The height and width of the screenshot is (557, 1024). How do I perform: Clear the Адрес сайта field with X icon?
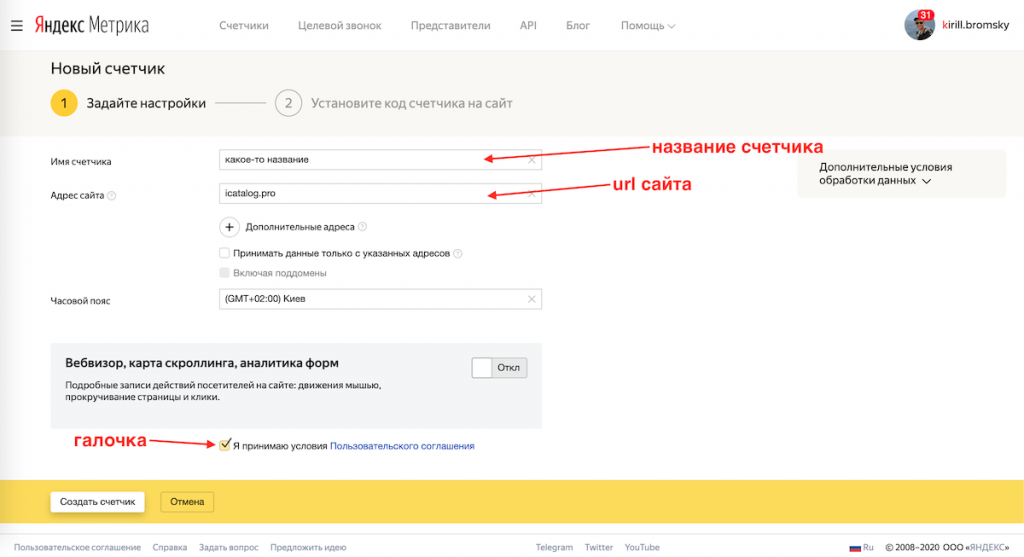(531, 195)
